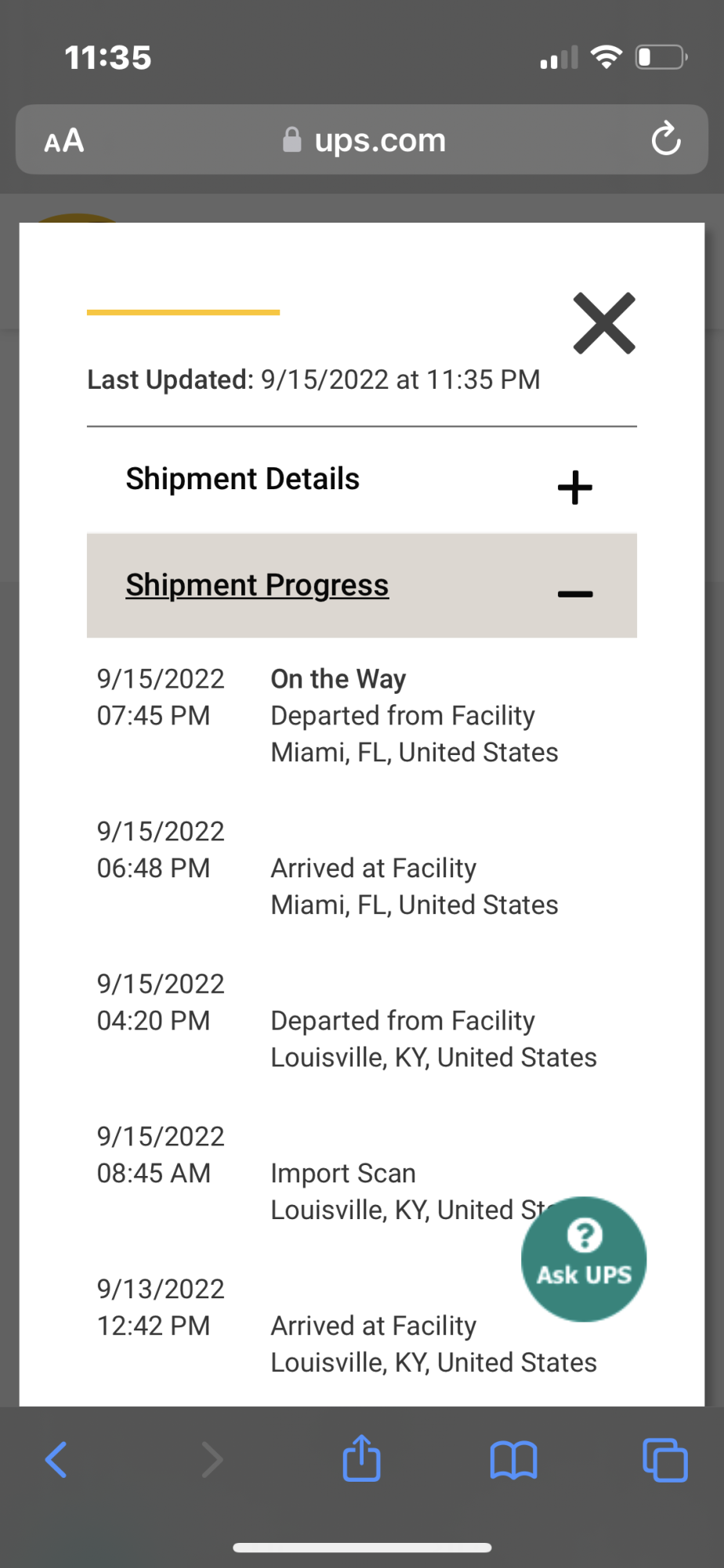The width and height of the screenshot is (724, 1568).
Task: Tap the 11:35 status bar clock
Action: [108, 57]
